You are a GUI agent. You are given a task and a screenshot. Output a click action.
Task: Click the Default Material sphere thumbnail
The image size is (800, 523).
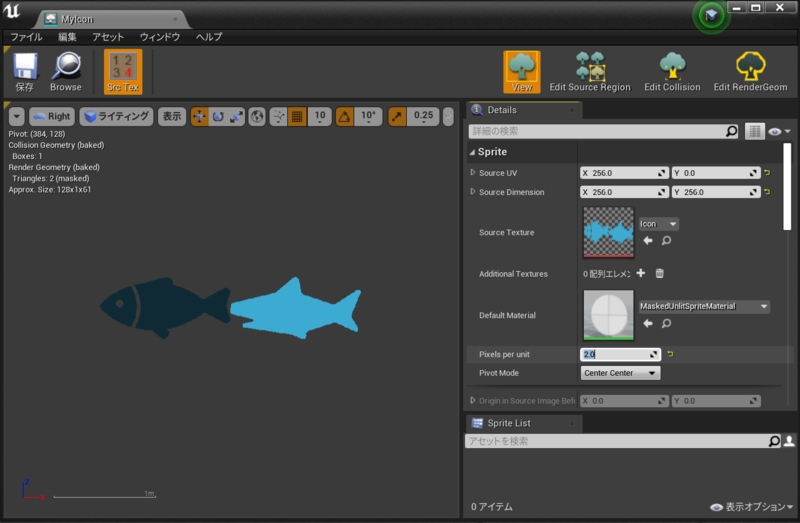pyautogui.click(x=608, y=315)
